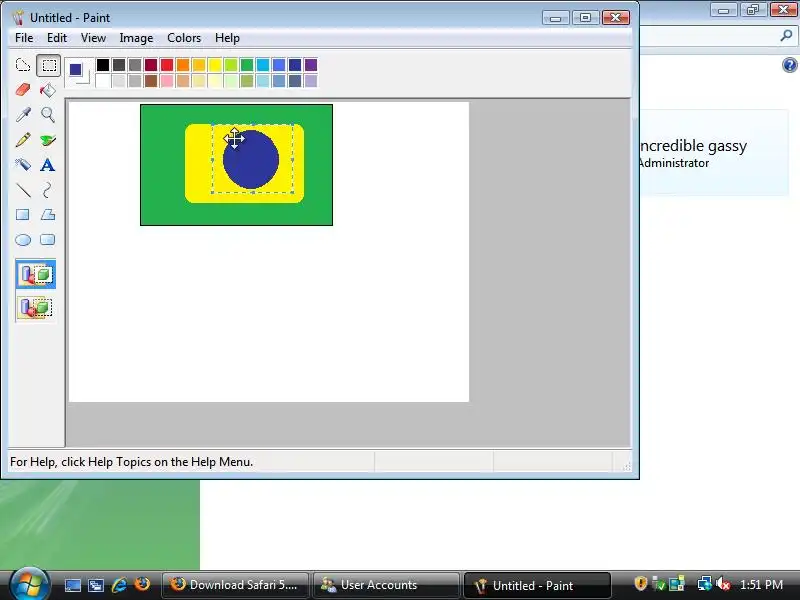Close the Paint window

(616, 18)
